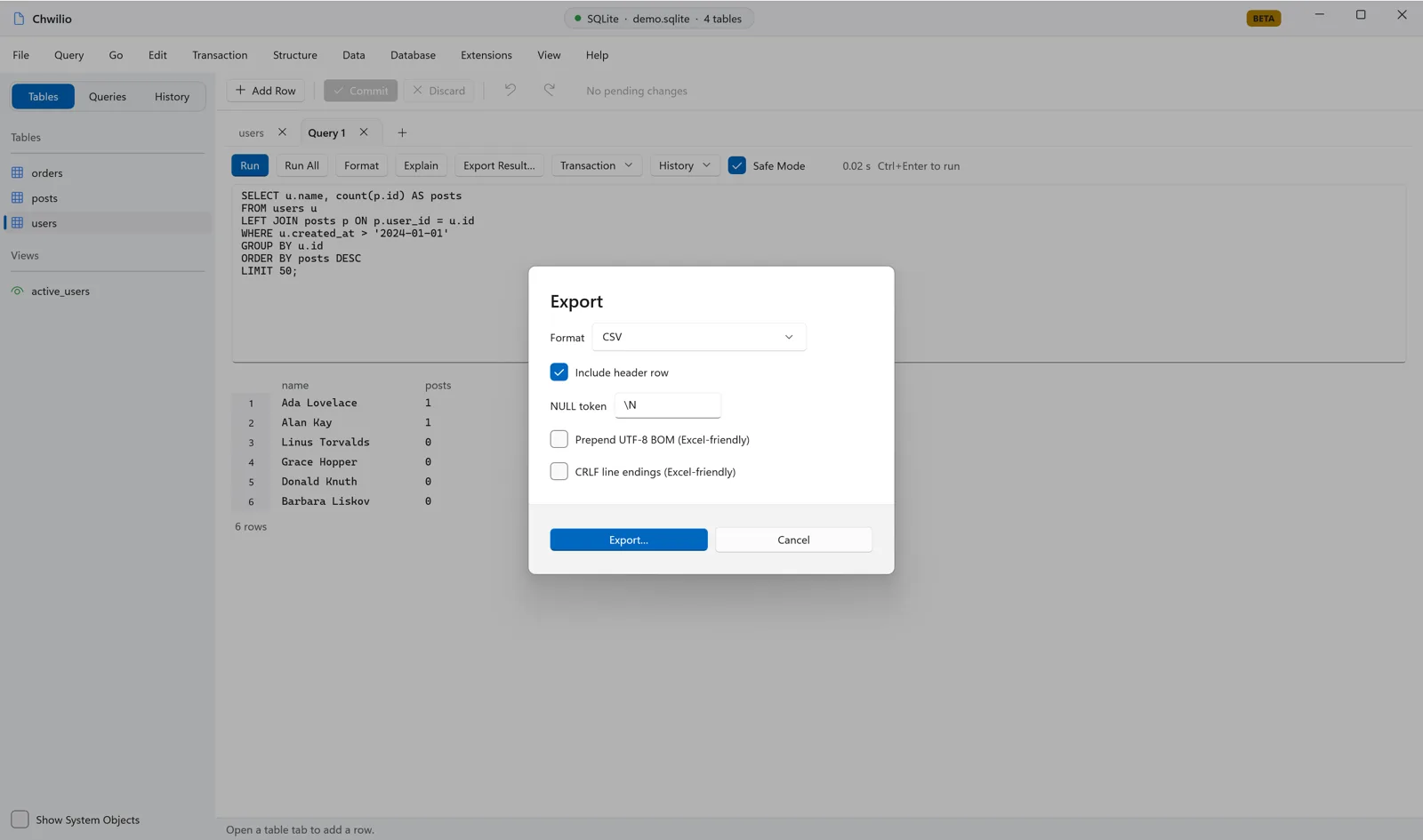This screenshot has width=1423, height=840.
Task: Toggle the Safe Mode checkbox
Action: pos(736,165)
